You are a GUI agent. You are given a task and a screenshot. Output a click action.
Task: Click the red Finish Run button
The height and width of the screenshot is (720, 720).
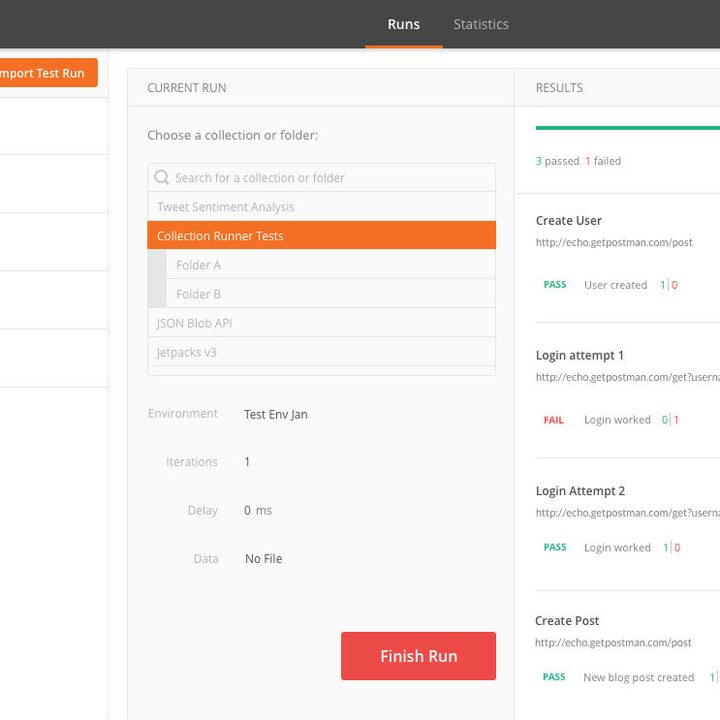pos(418,656)
